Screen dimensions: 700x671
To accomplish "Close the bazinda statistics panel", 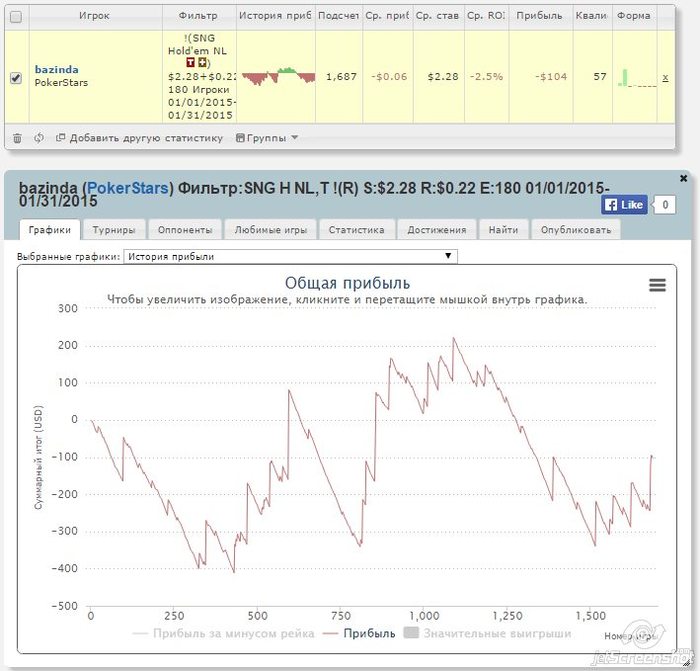I will [x=684, y=178].
